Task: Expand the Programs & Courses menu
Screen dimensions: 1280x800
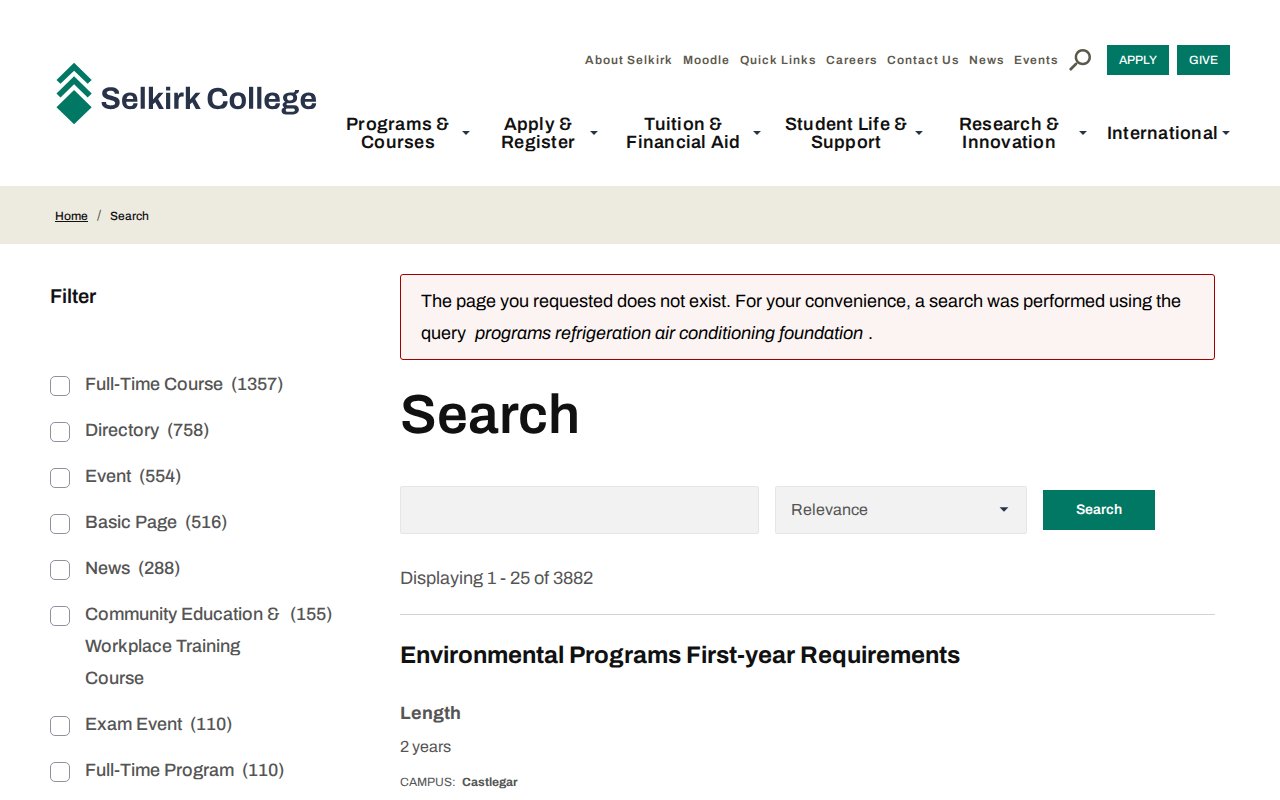Action: (406, 133)
